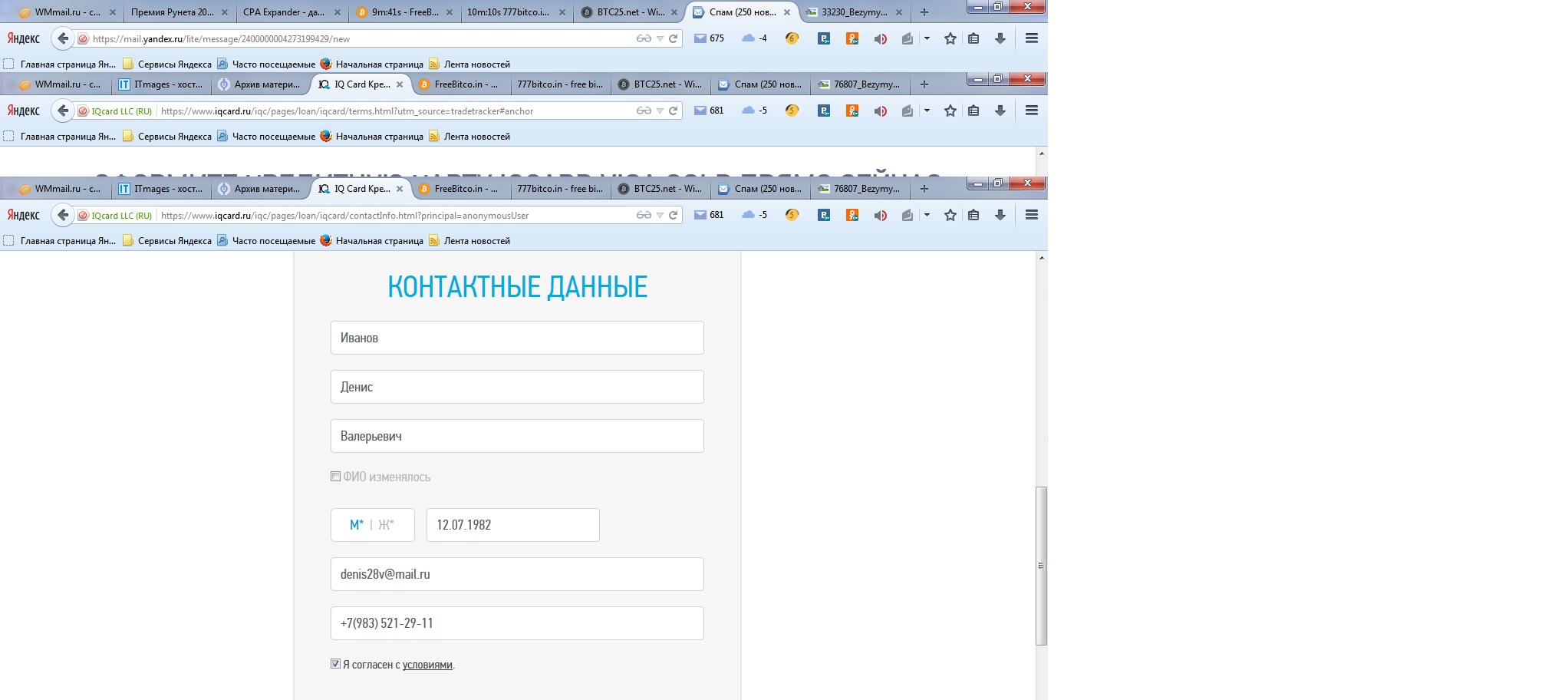Open Сервисы Яндекса bookmark in contactInfo.html window
The height and width of the screenshot is (700, 1568).
[x=167, y=241]
